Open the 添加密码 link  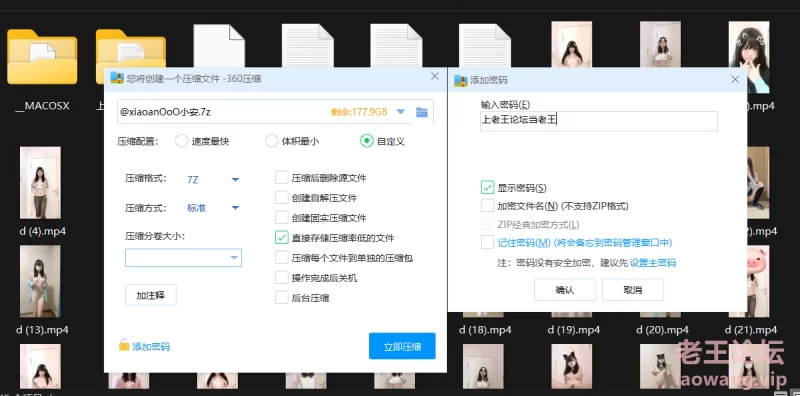[x=151, y=347]
